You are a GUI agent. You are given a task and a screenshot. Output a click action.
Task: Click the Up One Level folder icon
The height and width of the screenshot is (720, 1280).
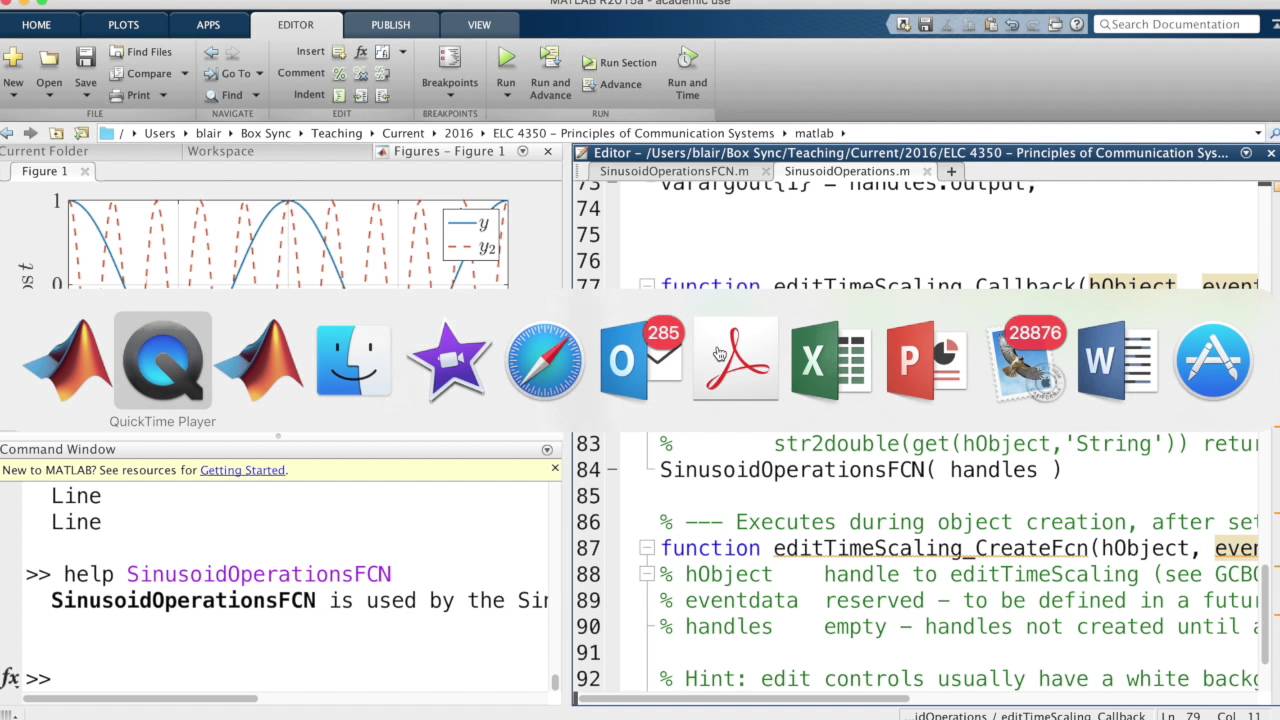point(56,133)
